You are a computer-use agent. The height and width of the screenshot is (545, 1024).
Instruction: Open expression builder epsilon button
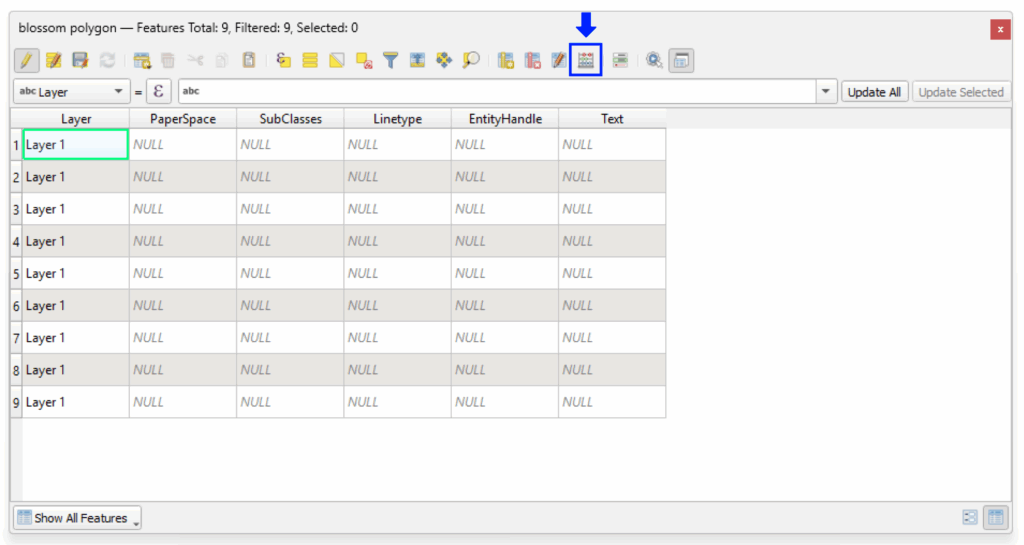pyautogui.click(x=158, y=92)
